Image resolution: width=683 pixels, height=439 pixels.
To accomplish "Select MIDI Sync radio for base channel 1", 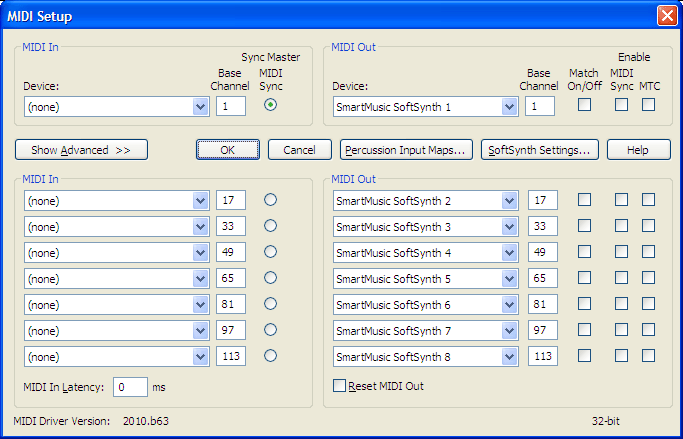I will tap(270, 105).
